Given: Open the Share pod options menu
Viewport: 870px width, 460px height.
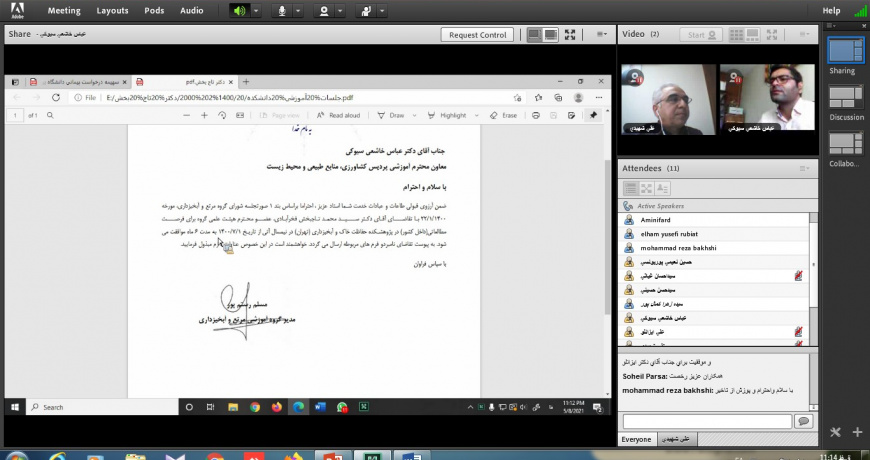Looking at the screenshot, I should (x=601, y=34).
